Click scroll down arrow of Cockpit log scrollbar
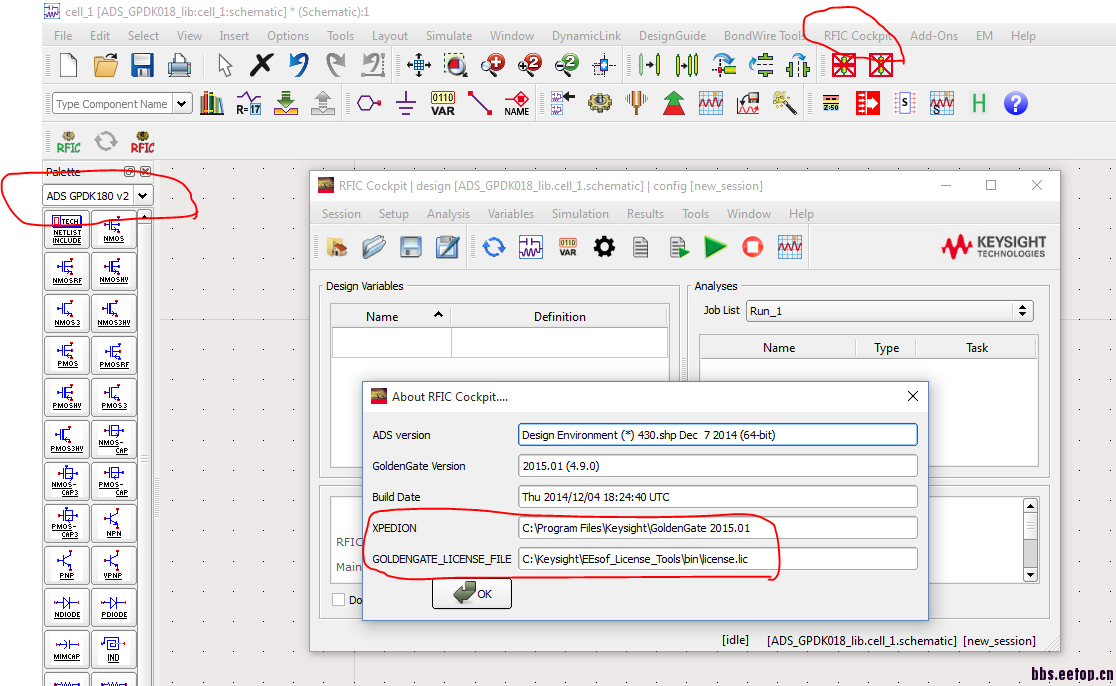The image size is (1116, 686). pos(1030,574)
